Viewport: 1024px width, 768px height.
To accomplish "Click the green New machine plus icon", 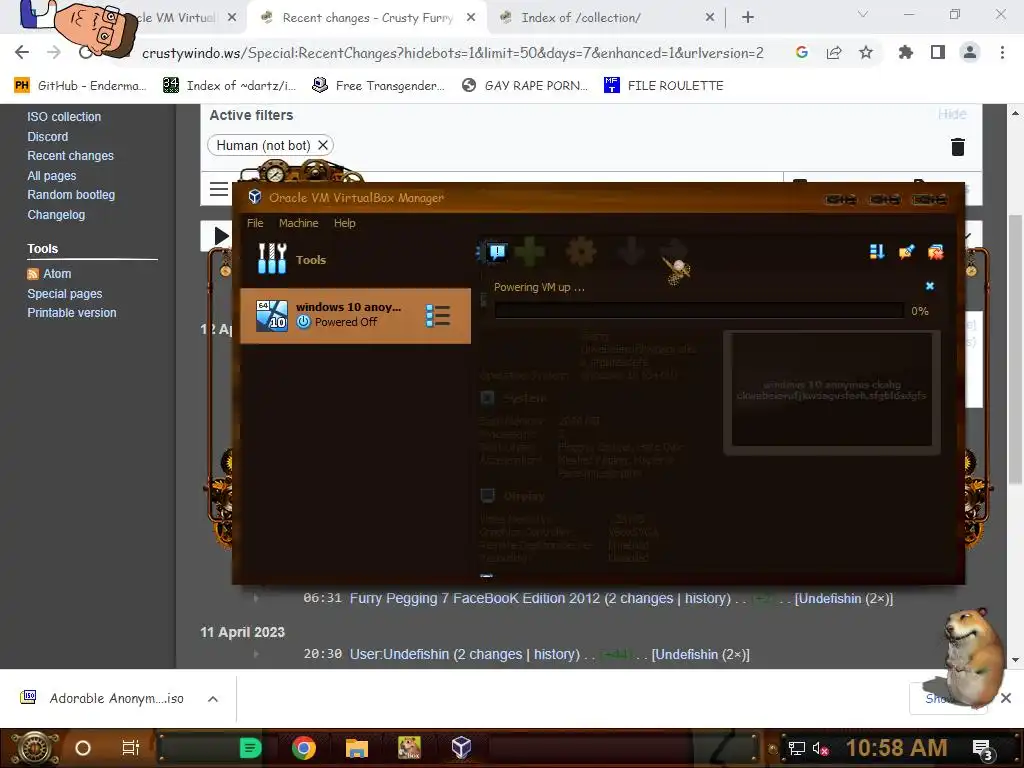I will point(530,251).
